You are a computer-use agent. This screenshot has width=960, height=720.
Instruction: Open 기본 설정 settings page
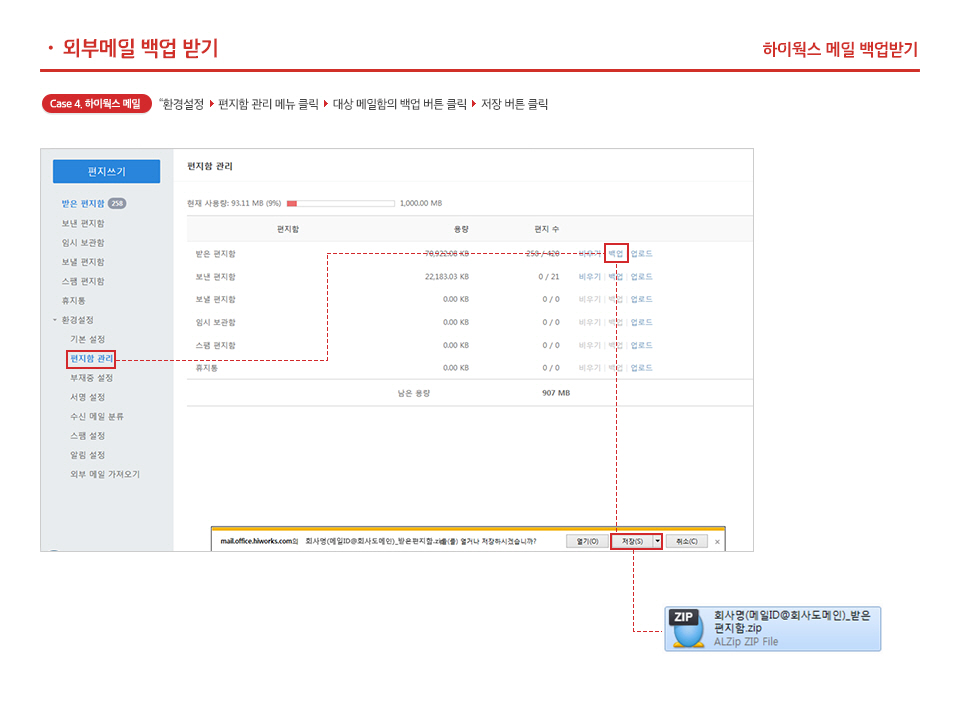(x=87, y=340)
